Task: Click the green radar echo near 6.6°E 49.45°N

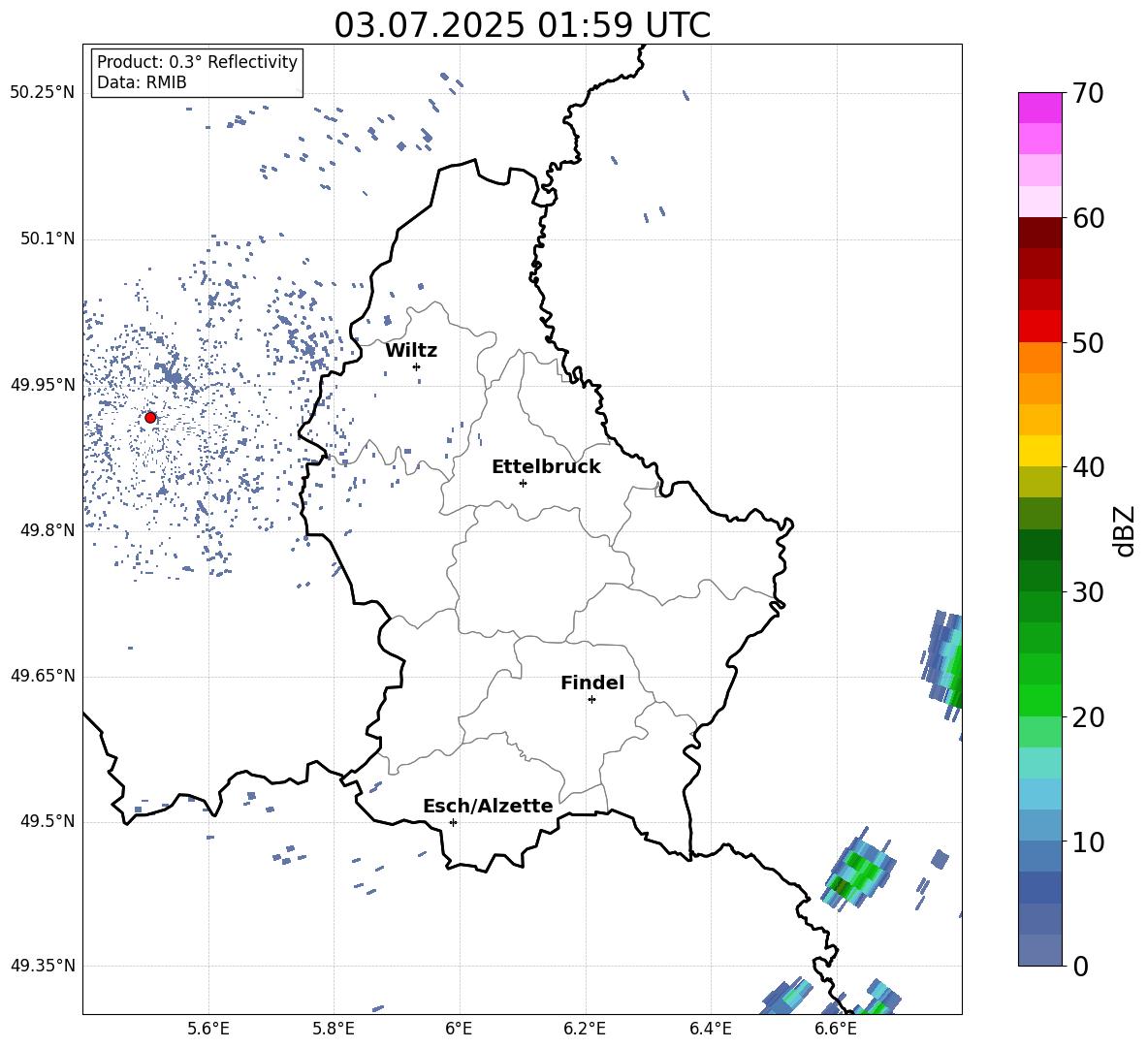Action: point(859,871)
